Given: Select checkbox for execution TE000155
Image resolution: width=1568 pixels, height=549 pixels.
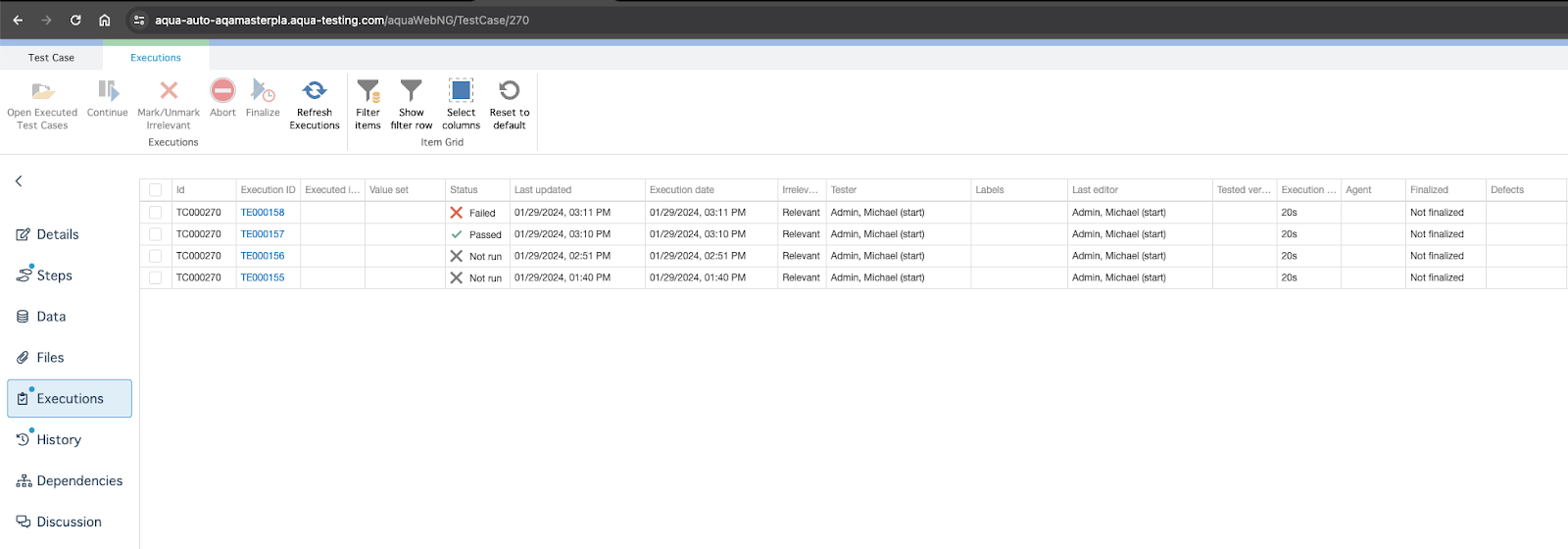Looking at the screenshot, I should (x=155, y=278).
